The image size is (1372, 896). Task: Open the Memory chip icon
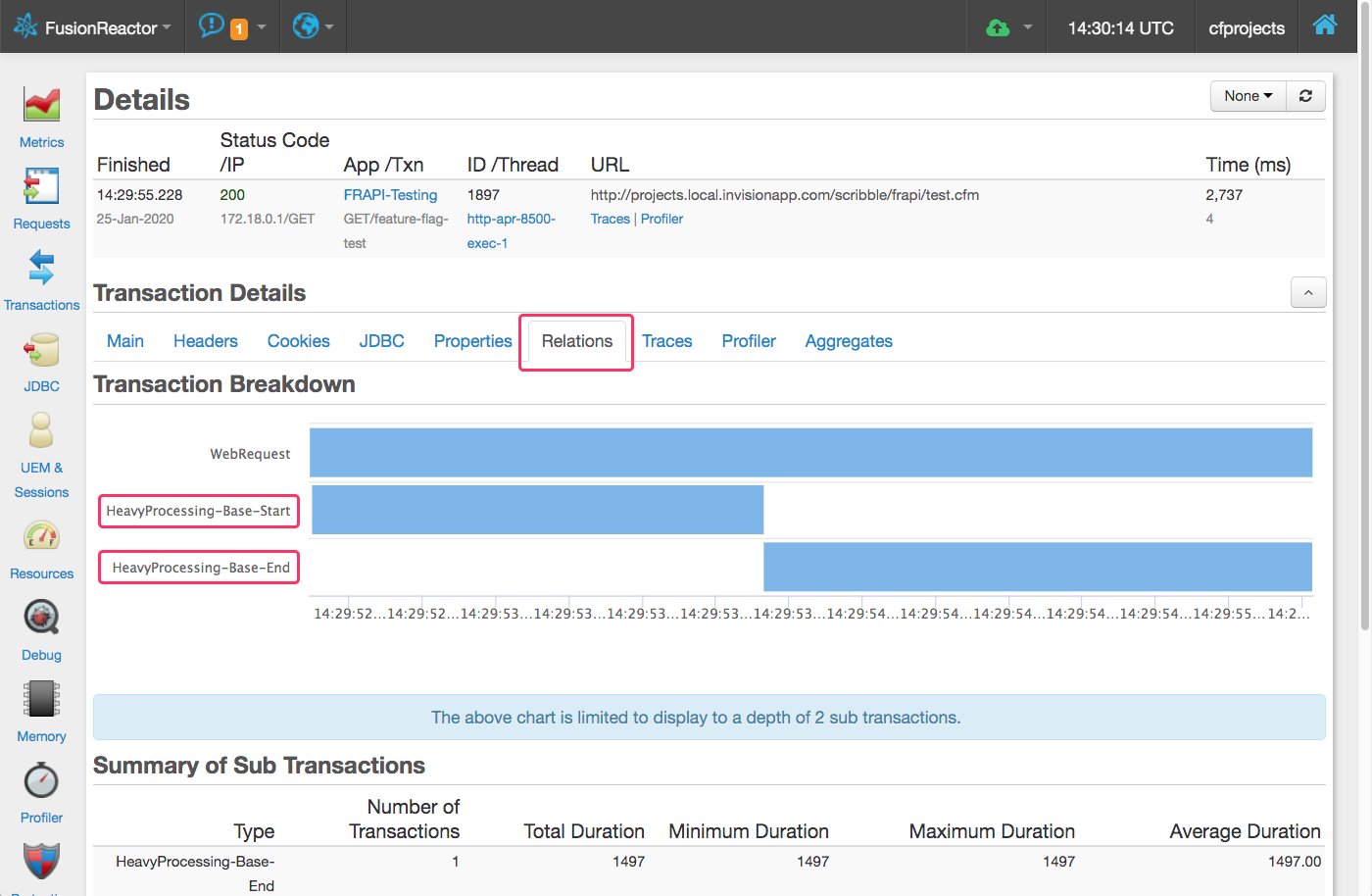point(41,699)
